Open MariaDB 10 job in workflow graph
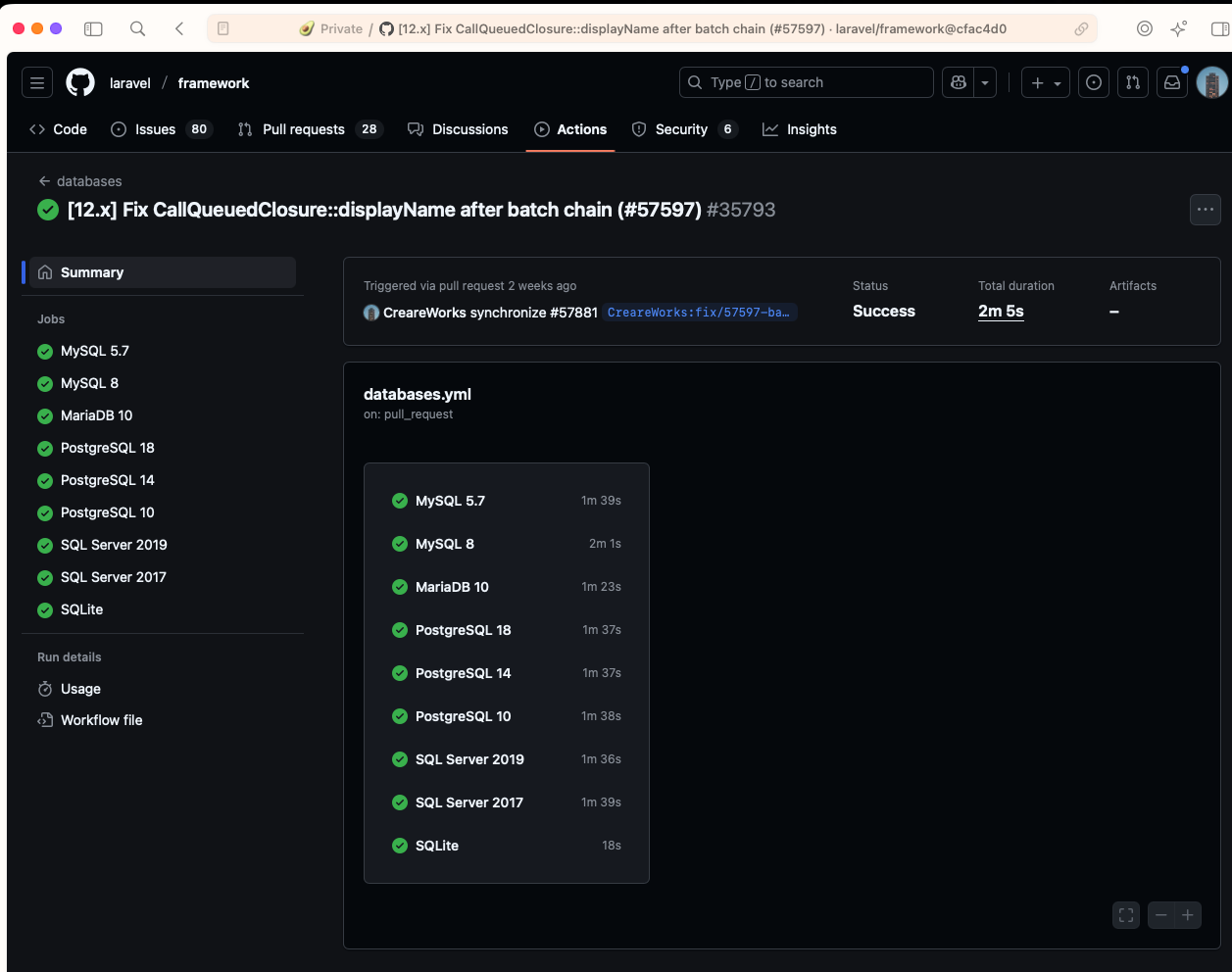This screenshot has height=972, width=1232. pos(506,587)
